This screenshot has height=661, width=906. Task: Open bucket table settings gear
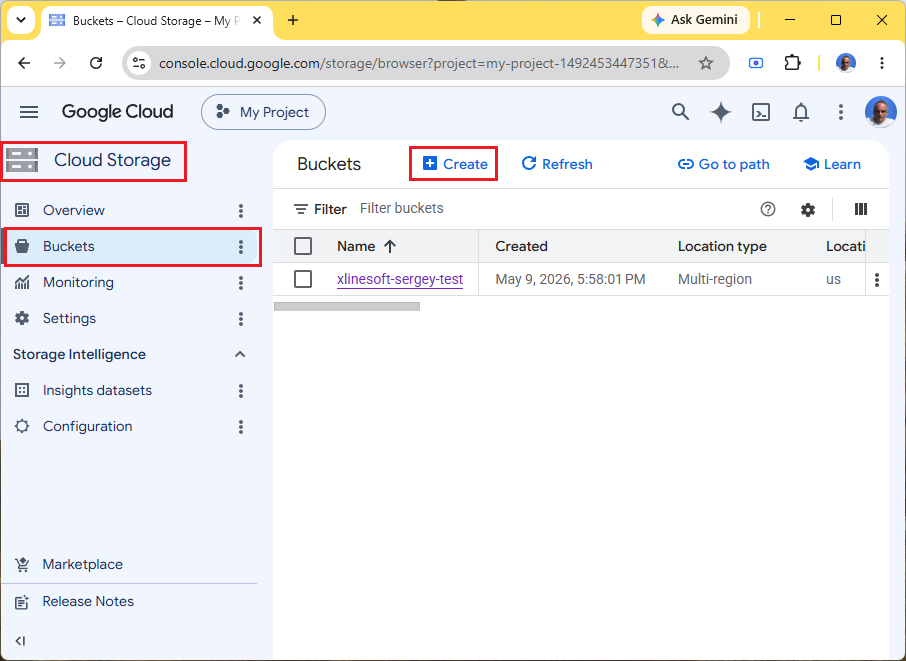click(x=808, y=209)
